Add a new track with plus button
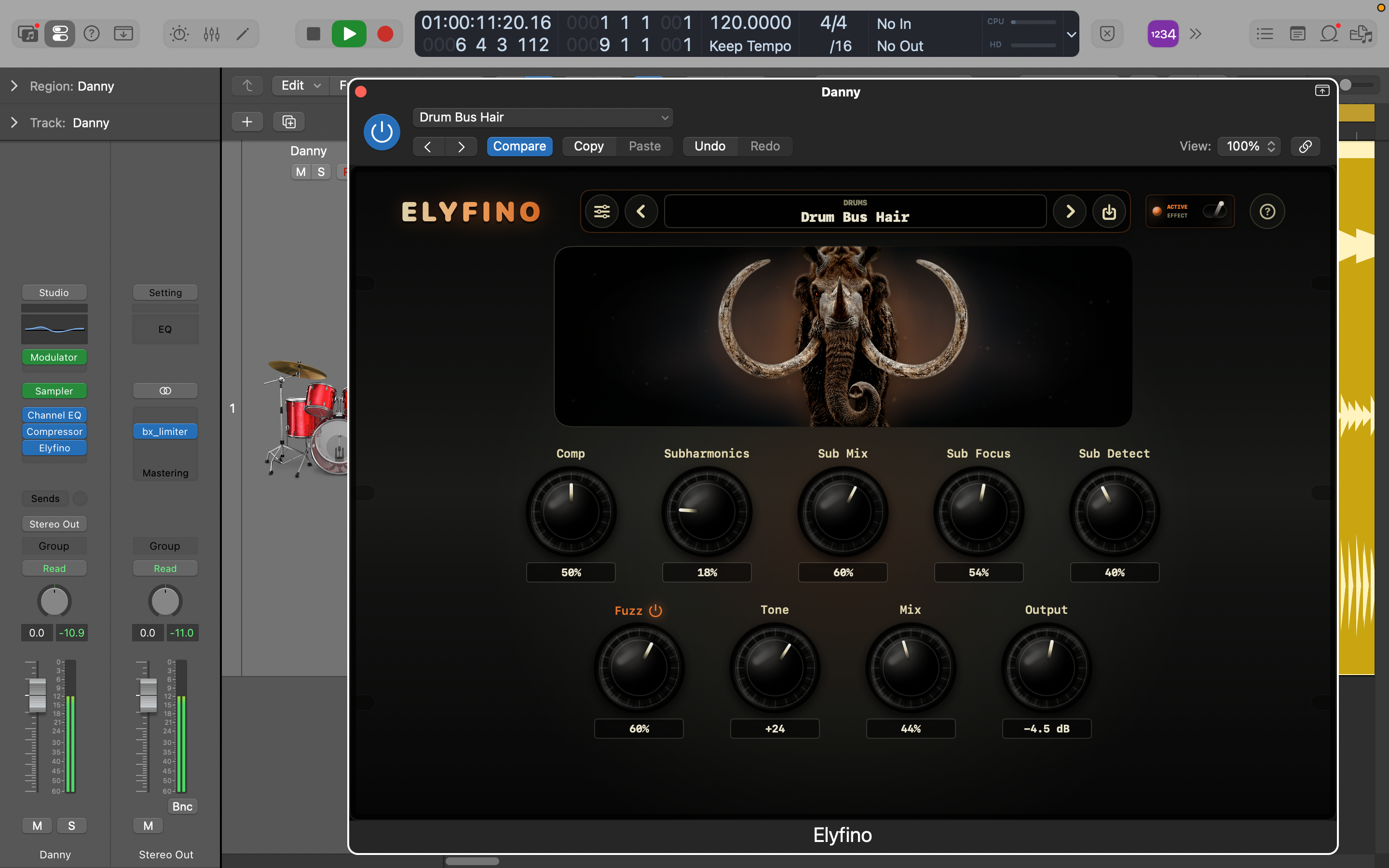Screen dimensions: 1389x868 tap(247, 122)
